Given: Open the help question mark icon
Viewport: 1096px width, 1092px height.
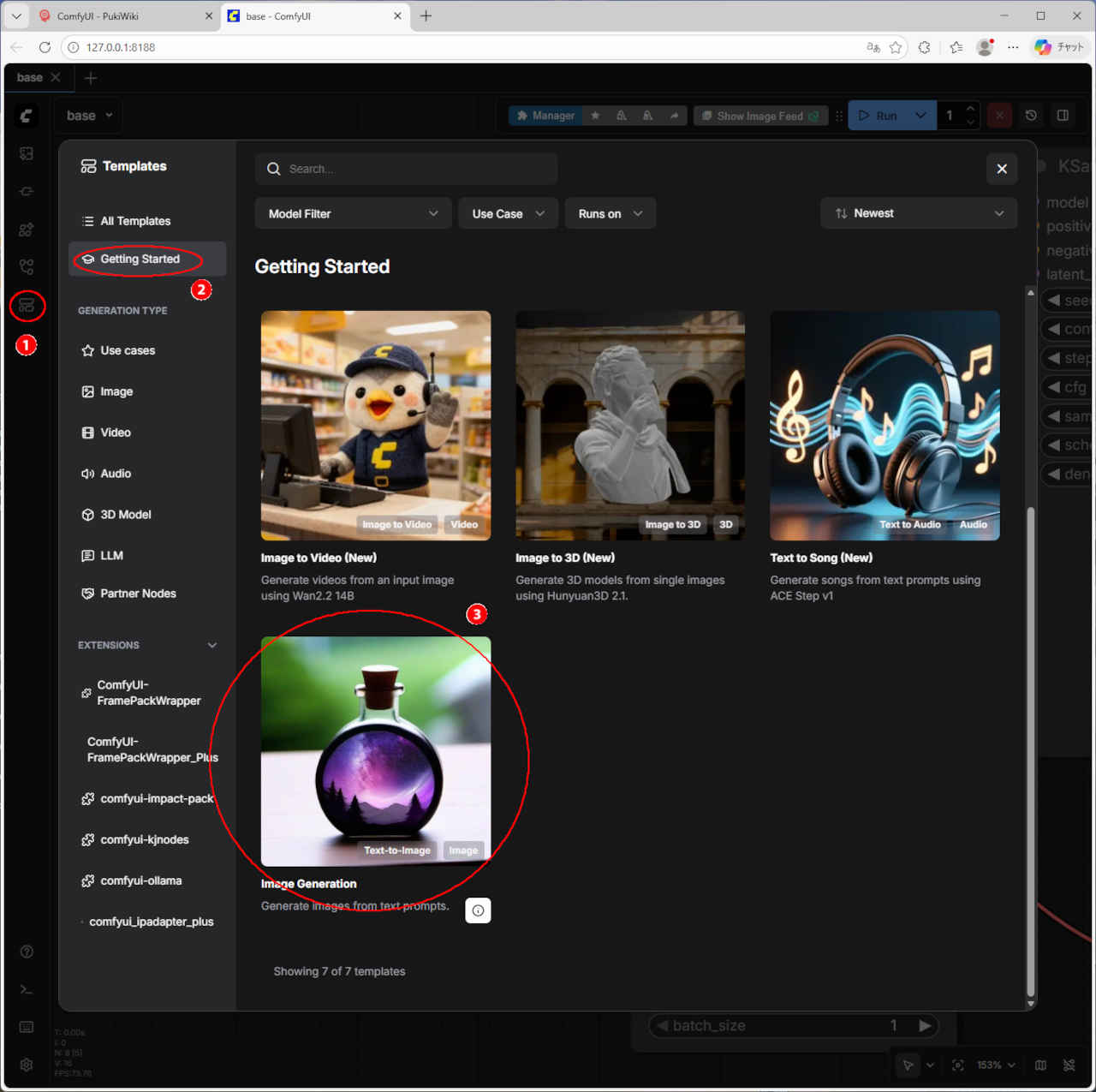Looking at the screenshot, I should pos(27,952).
